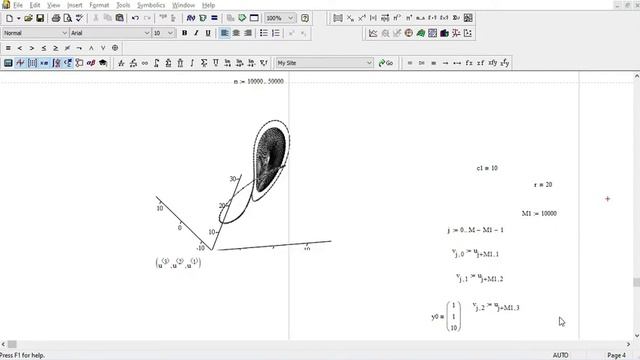Image resolution: width=640 pixels, height=360 pixels.
Task: Show the Greek symbol toolbar
Action: tap(91, 63)
